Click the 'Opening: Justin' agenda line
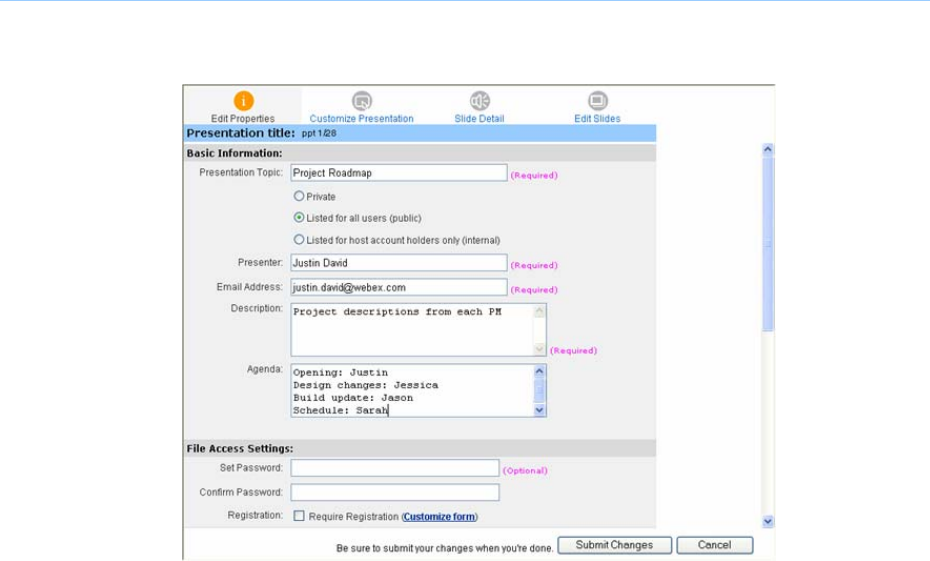The image size is (930, 561). point(340,373)
